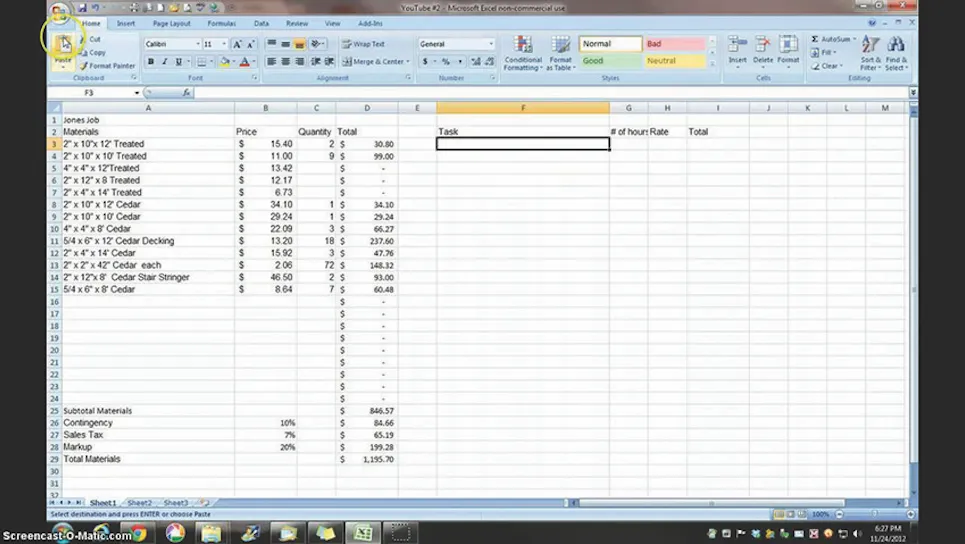Screen dimensions: 965x544
Task: Select the Format Painter tool
Action: click(108, 66)
